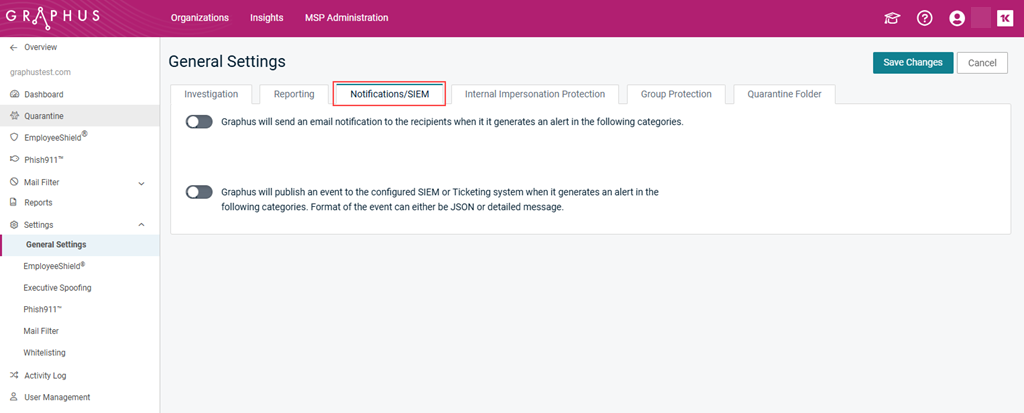Click the Save Changes button
The height and width of the screenshot is (413, 1024).
[x=913, y=63]
